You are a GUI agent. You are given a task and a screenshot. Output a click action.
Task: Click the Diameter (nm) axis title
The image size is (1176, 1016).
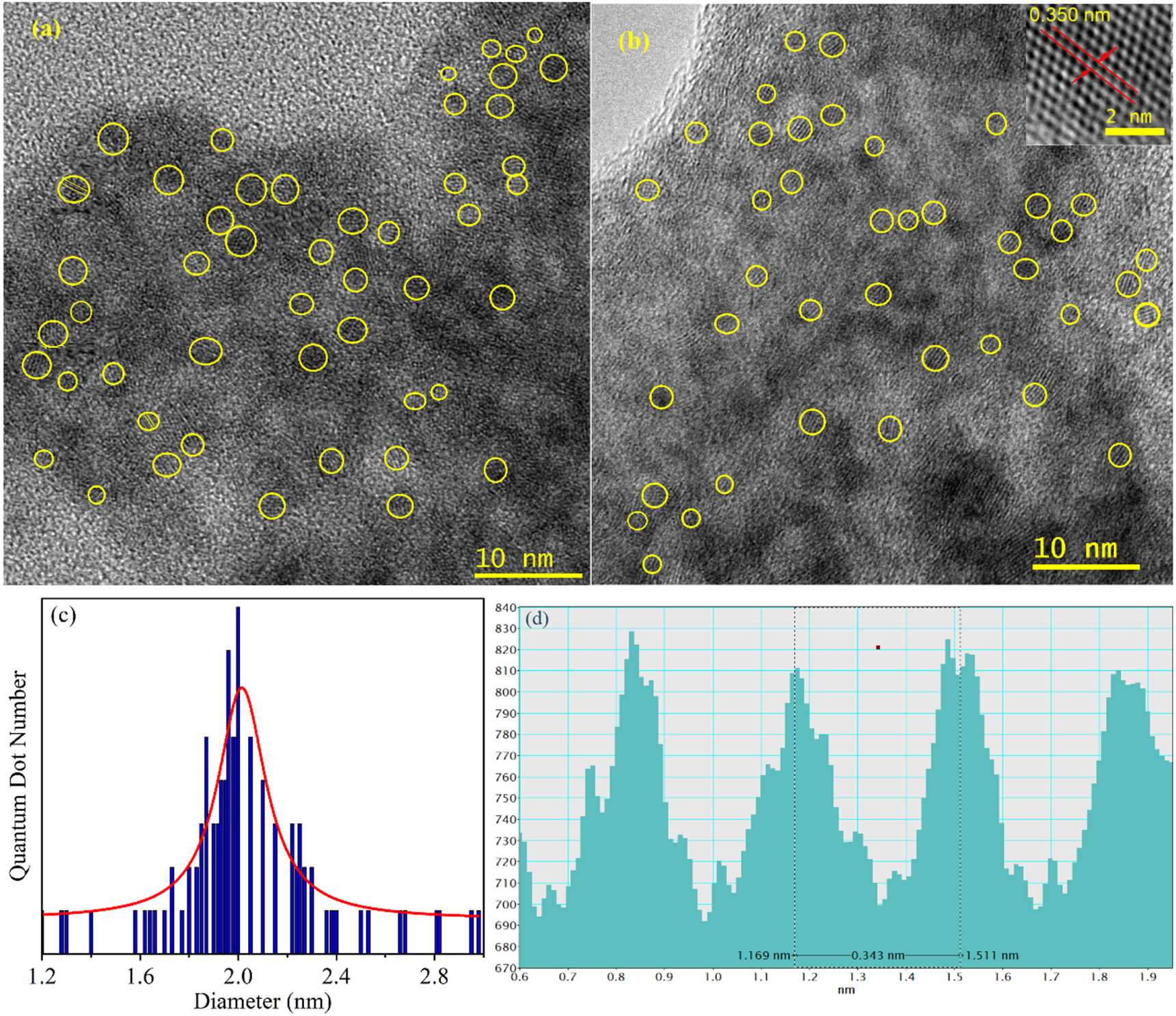[x=263, y=1002]
